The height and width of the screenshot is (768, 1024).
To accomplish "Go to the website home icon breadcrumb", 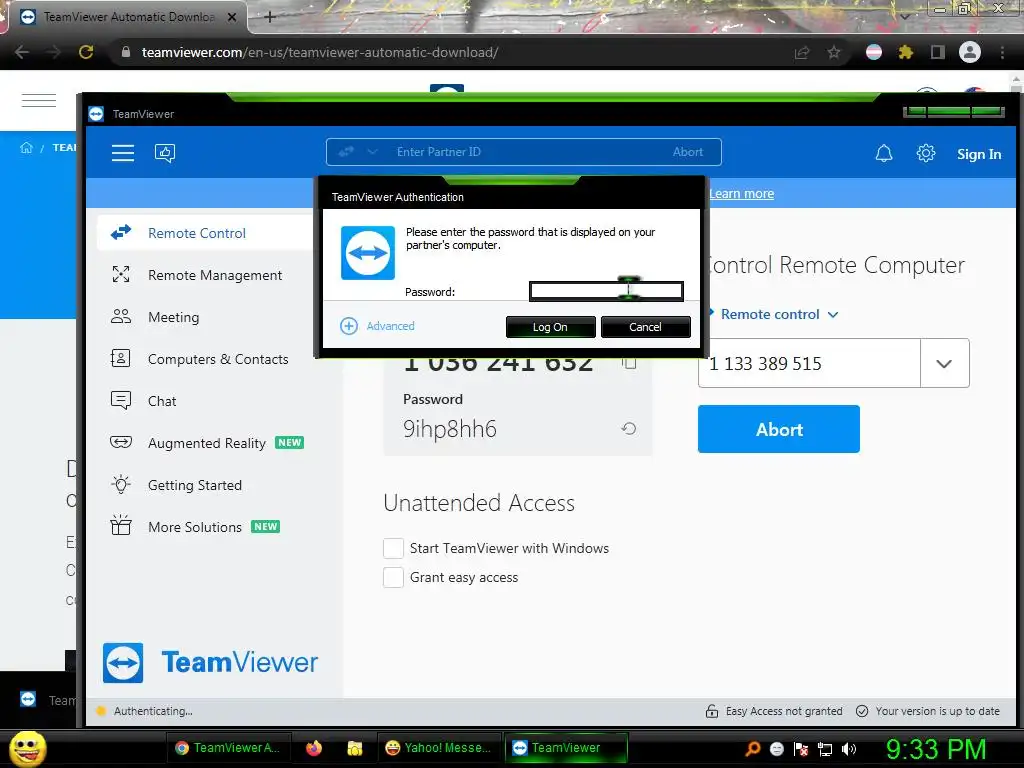I will [26, 148].
